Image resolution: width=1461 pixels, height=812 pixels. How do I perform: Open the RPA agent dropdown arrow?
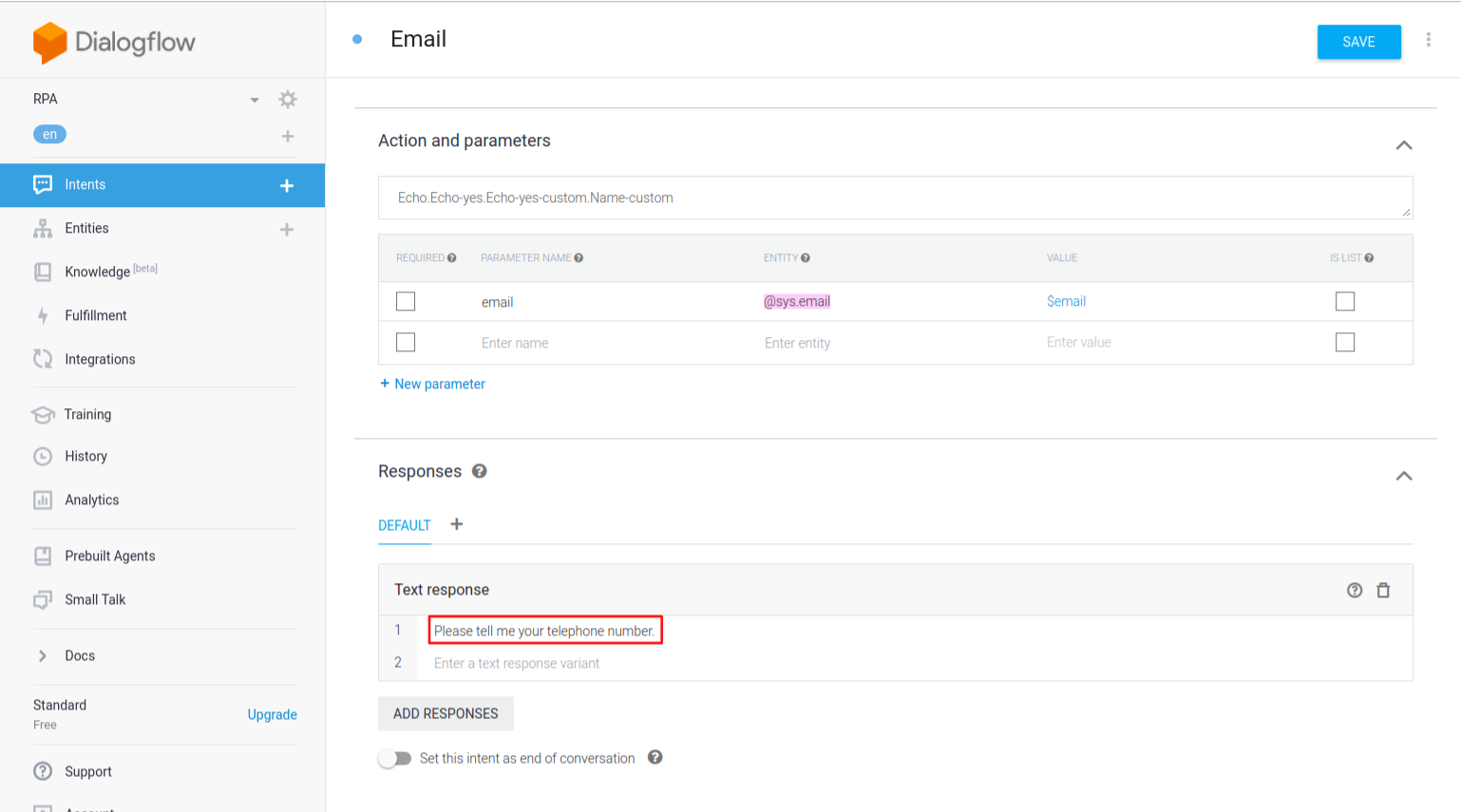pyautogui.click(x=255, y=100)
